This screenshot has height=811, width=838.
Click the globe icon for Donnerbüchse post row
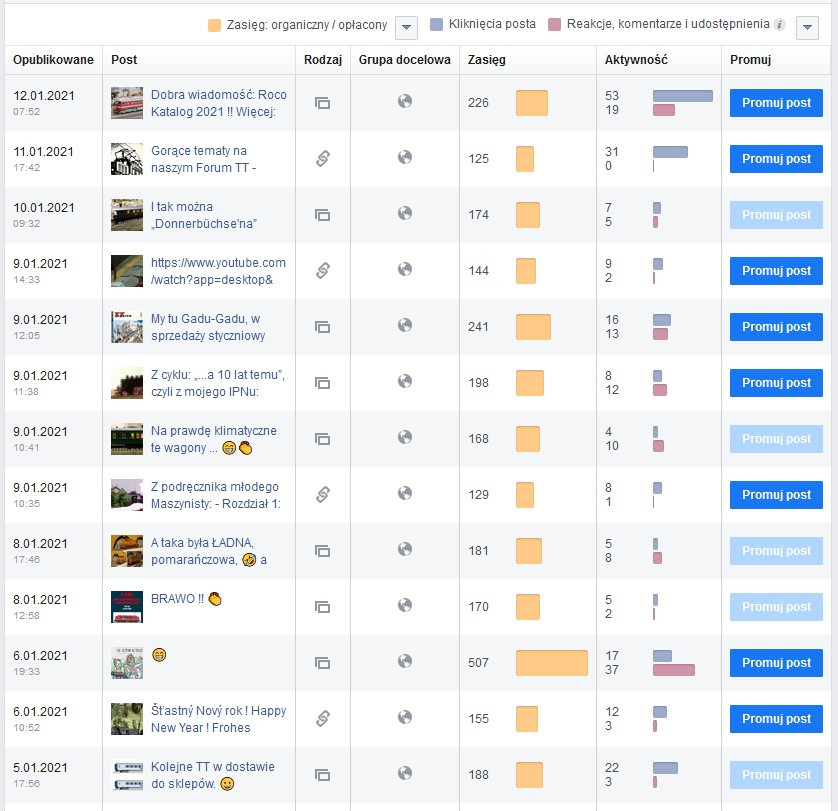[405, 213]
